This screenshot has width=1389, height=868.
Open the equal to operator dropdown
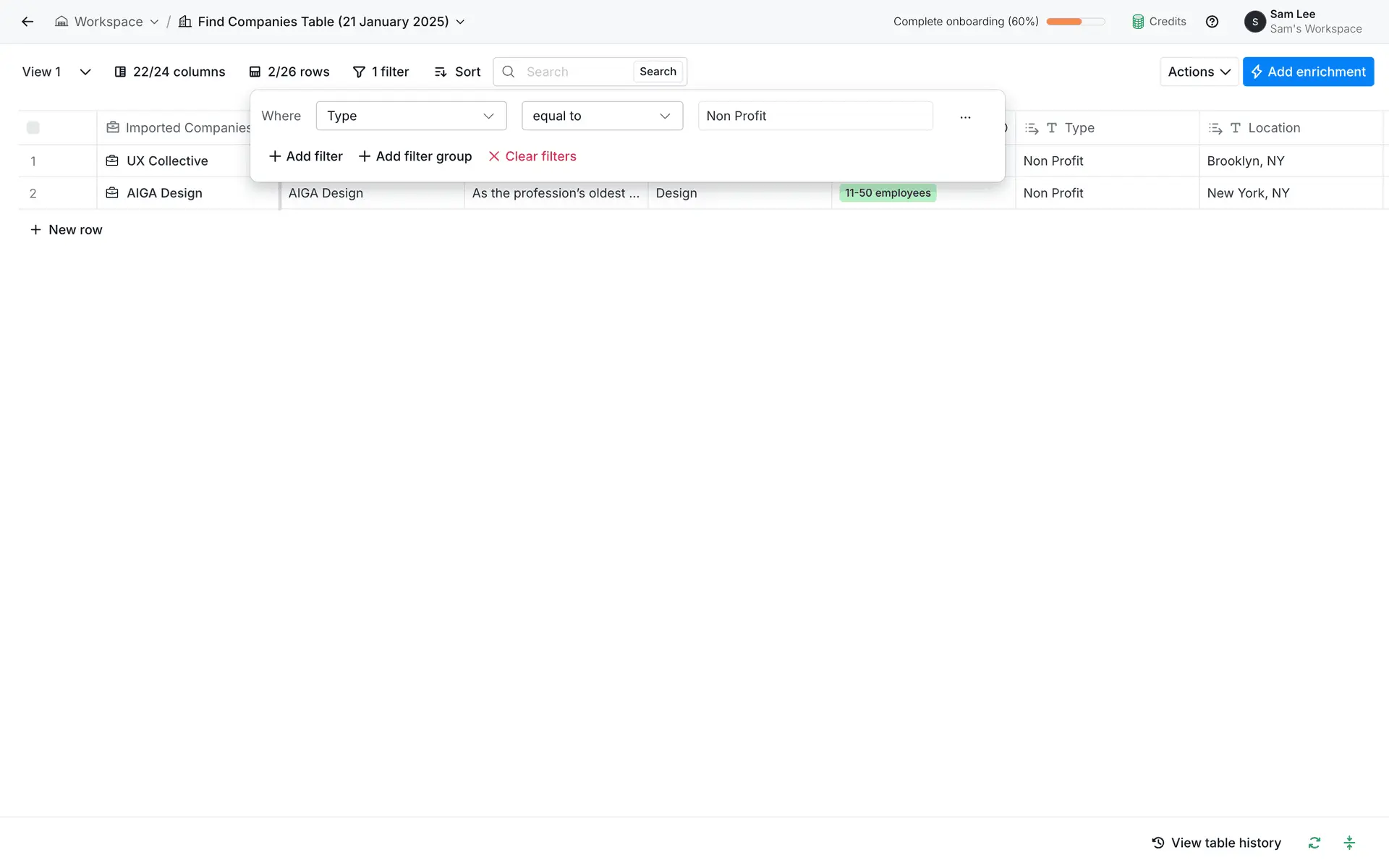coord(602,116)
